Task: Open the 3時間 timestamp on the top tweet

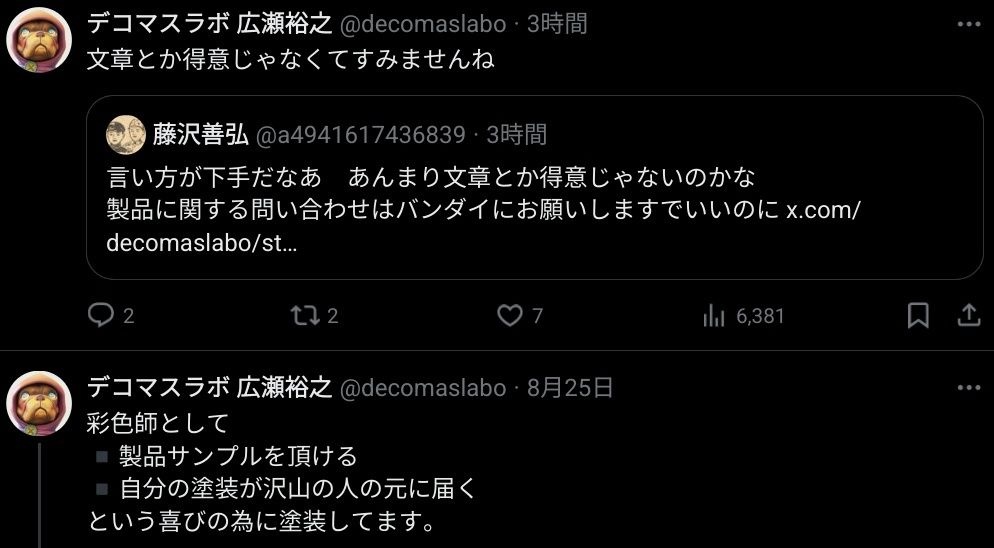Action: click(557, 24)
